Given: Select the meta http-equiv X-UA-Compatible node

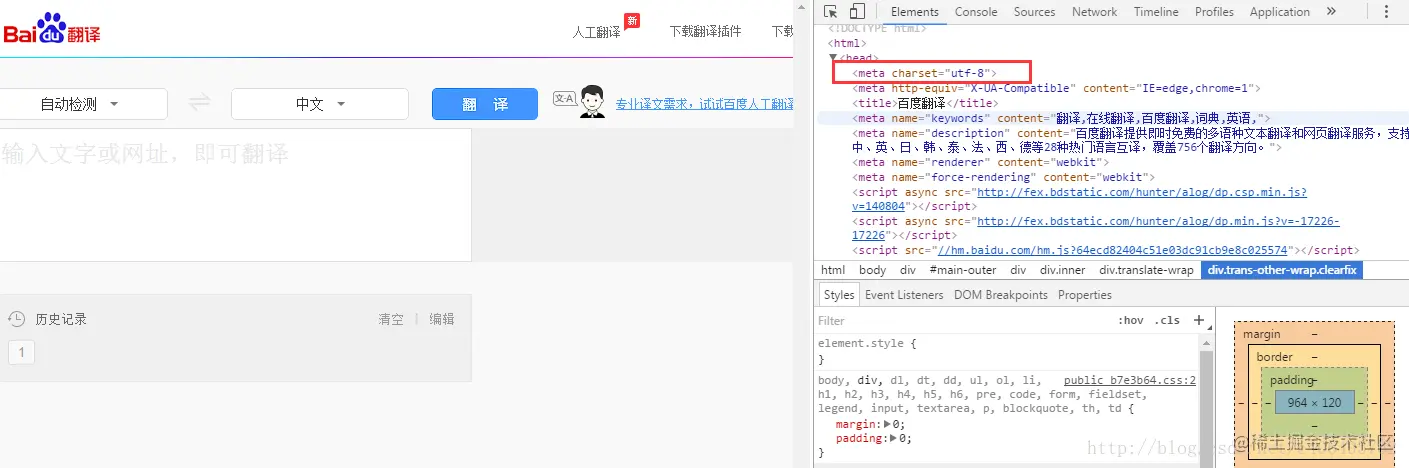Looking at the screenshot, I should coord(1055,88).
